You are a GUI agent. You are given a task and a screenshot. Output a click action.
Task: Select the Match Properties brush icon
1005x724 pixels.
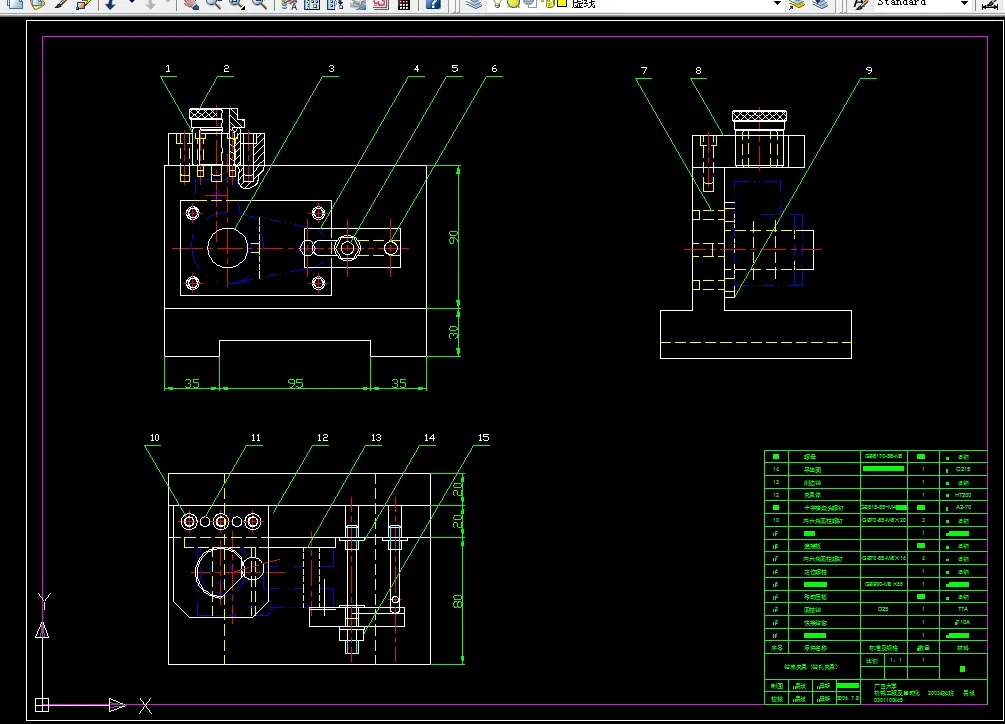[61, 4]
